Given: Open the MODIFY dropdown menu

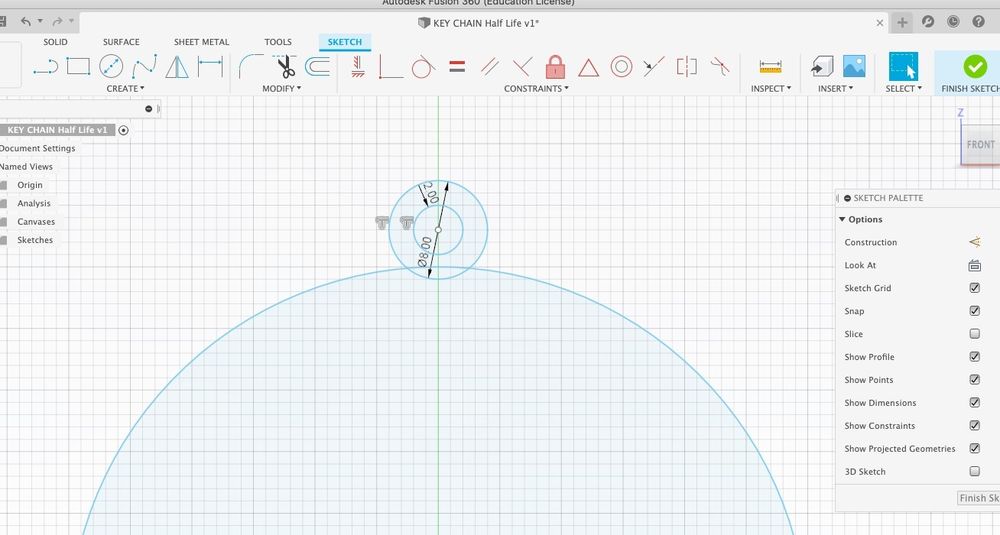Looking at the screenshot, I should (x=281, y=89).
